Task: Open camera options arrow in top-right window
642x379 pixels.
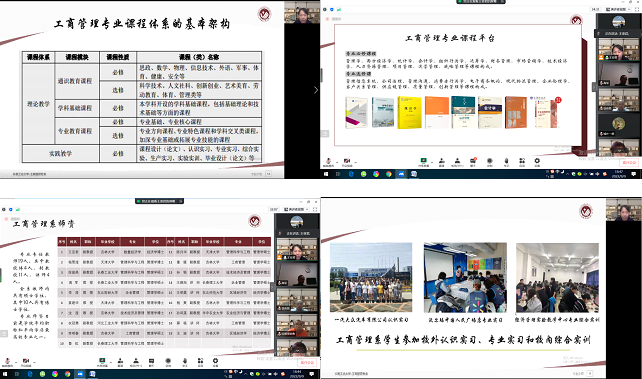Action: [x=355, y=162]
